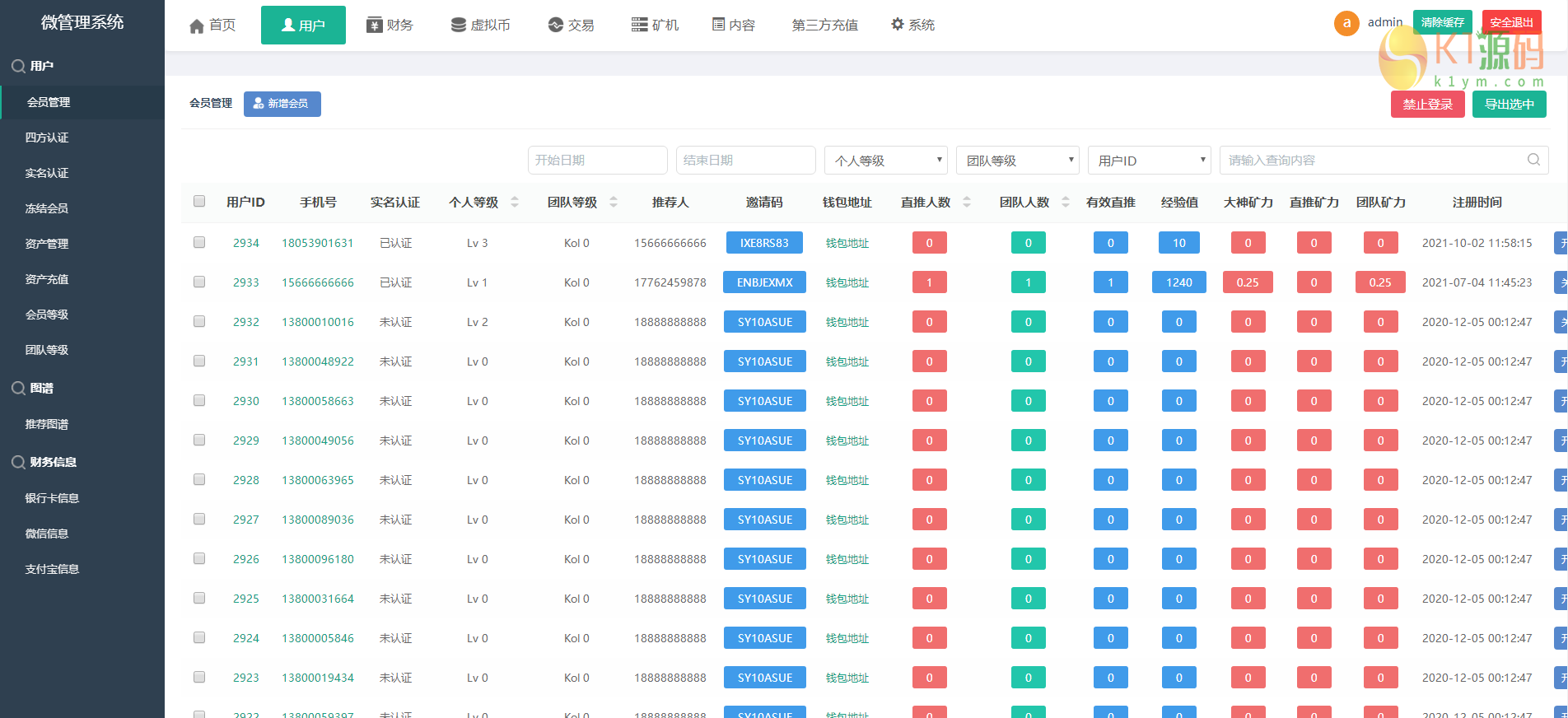Open the 虚拟币 top menu

click(x=481, y=25)
